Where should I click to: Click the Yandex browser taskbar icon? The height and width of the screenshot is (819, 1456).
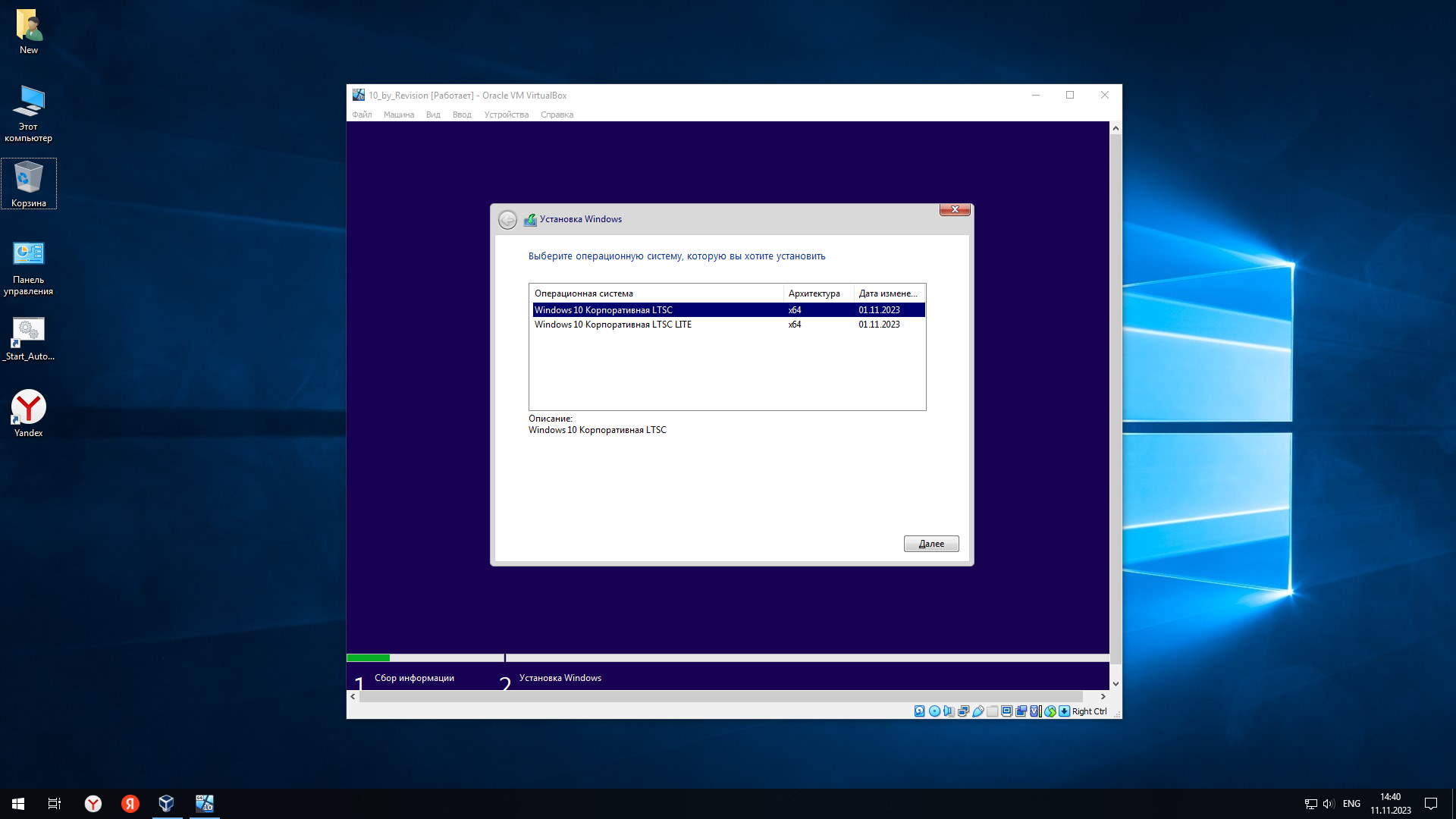[x=93, y=804]
